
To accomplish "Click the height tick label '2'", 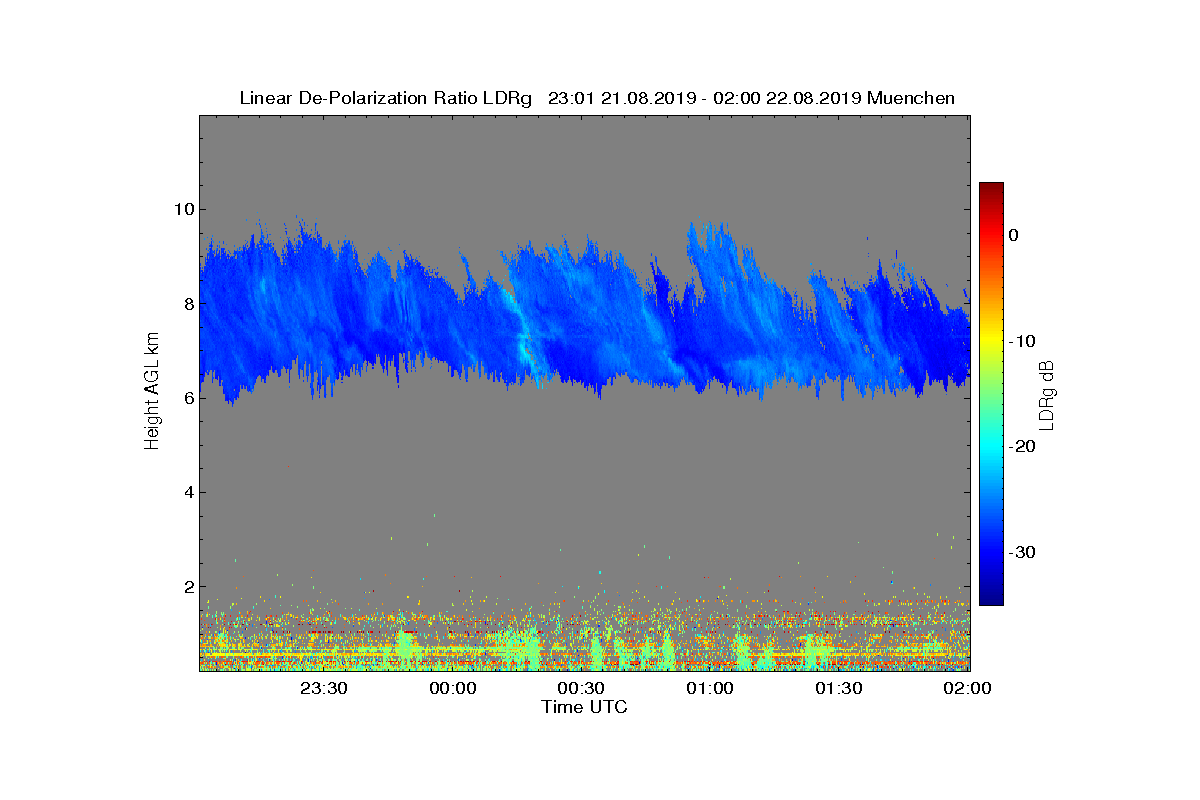I will [x=189, y=586].
